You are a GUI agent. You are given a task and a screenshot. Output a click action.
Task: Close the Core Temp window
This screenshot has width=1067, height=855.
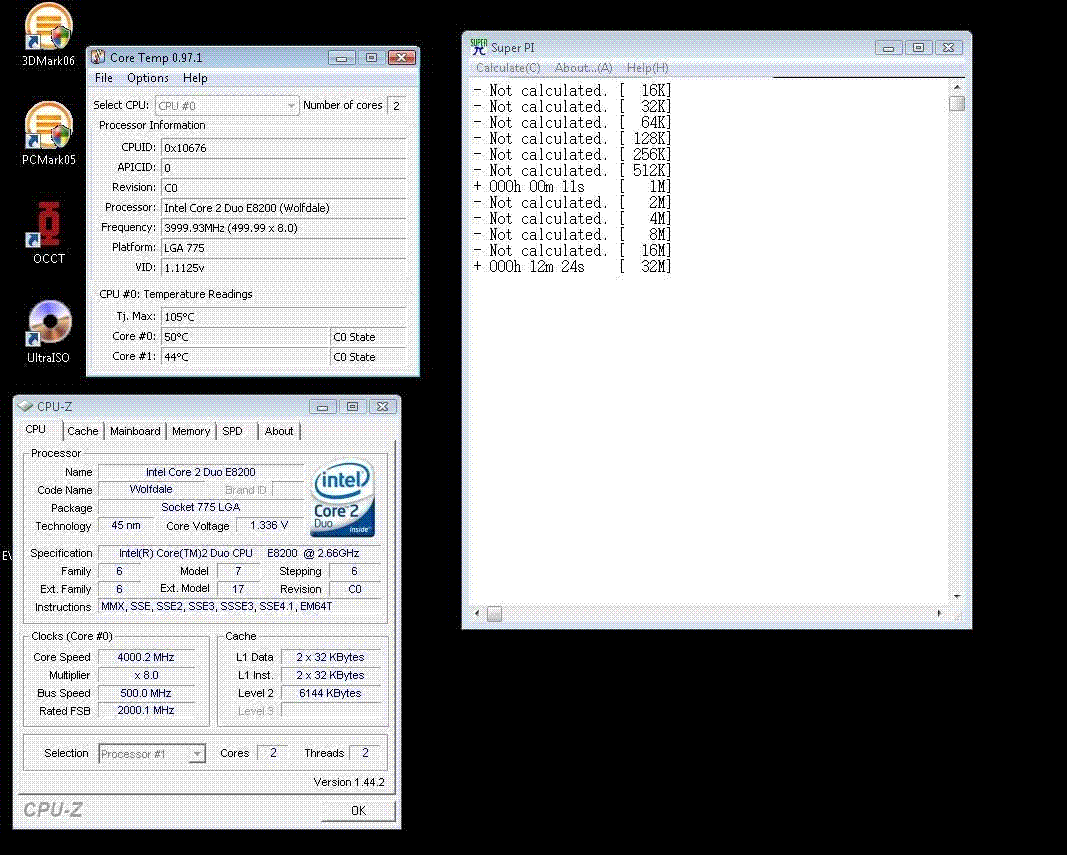[401, 58]
